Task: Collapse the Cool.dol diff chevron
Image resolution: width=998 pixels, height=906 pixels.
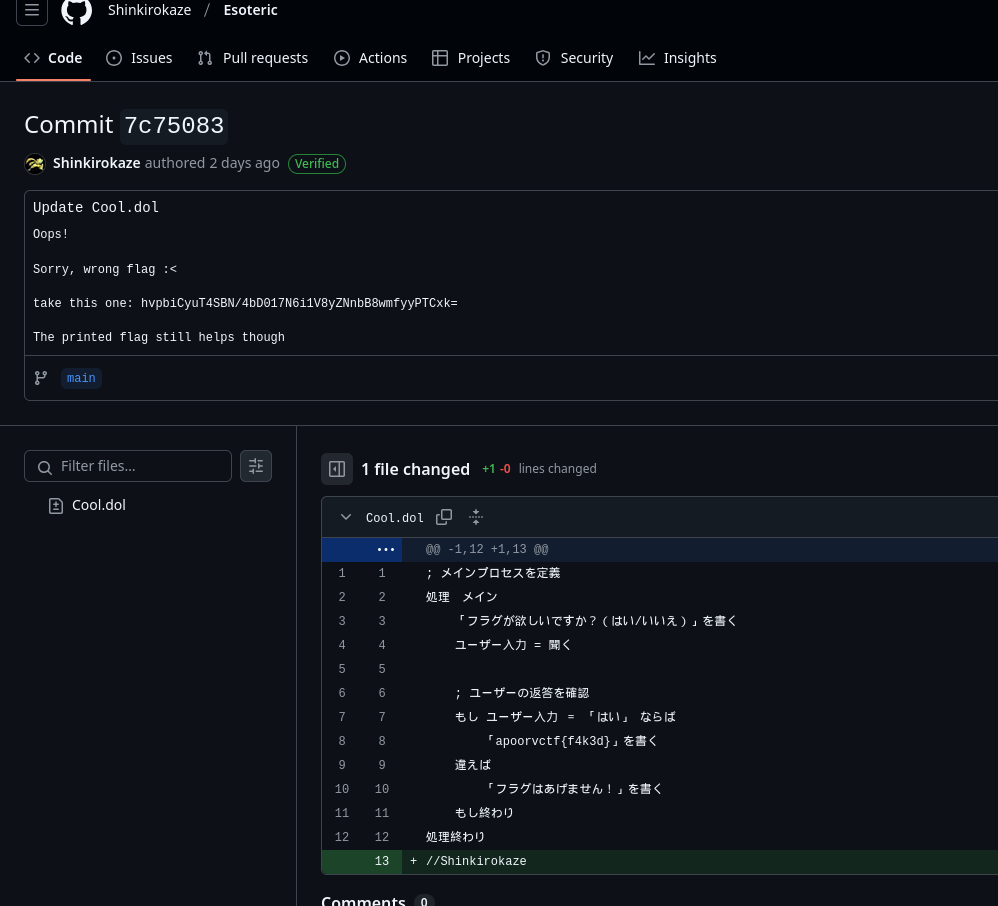Action: 346,517
